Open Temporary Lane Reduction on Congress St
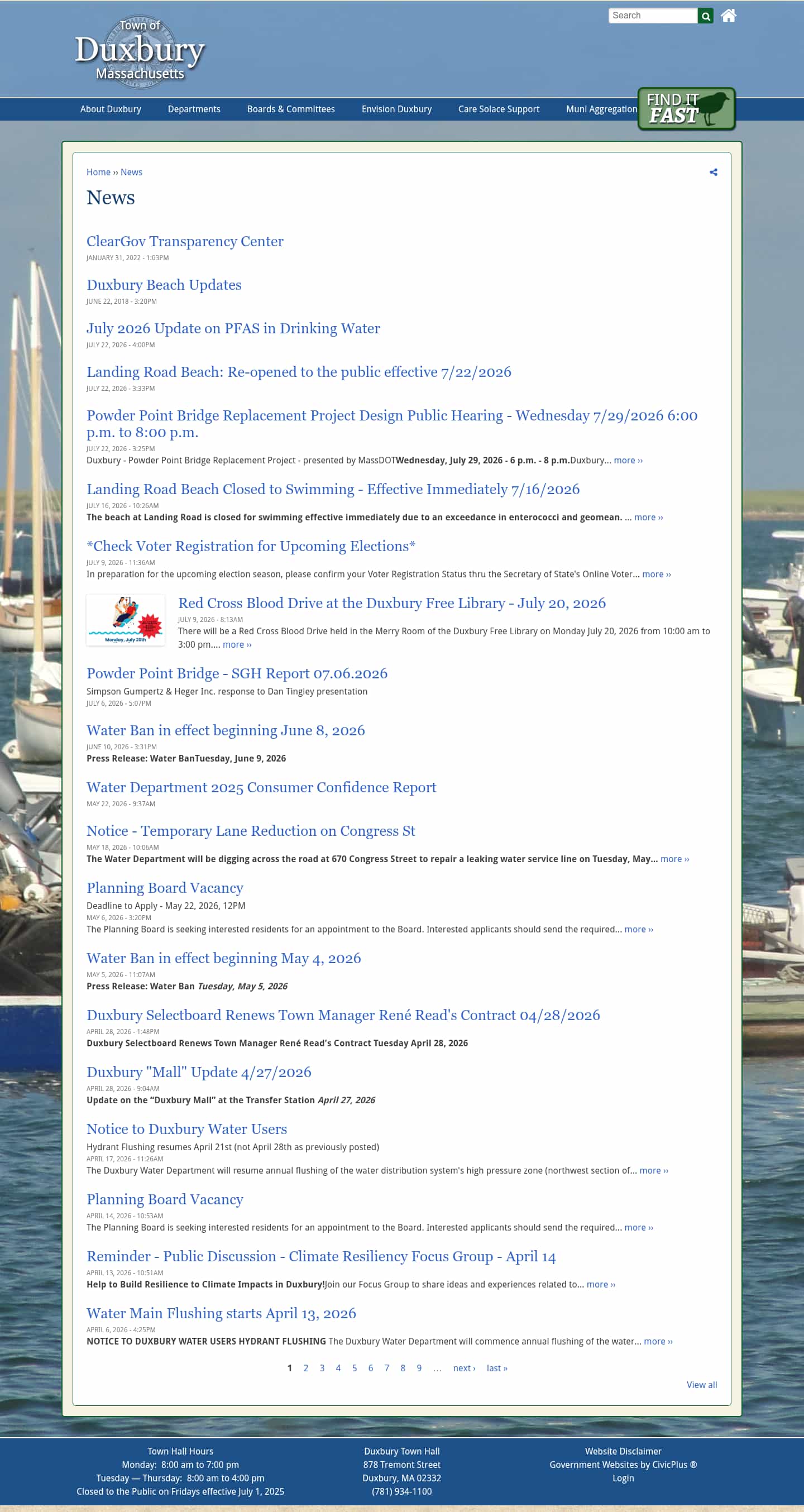 pos(251,831)
